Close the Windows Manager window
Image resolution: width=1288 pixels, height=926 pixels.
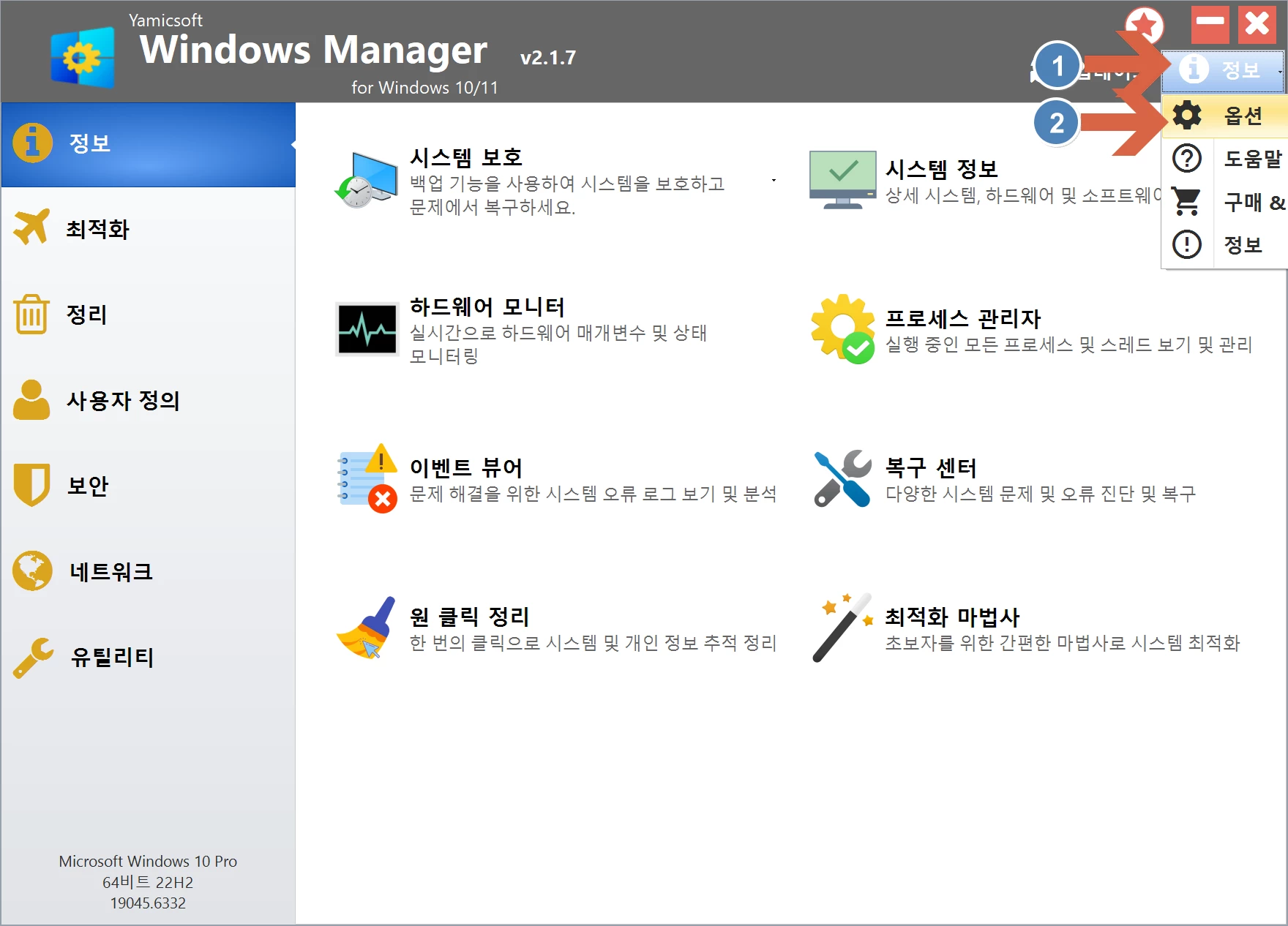pos(1257,25)
